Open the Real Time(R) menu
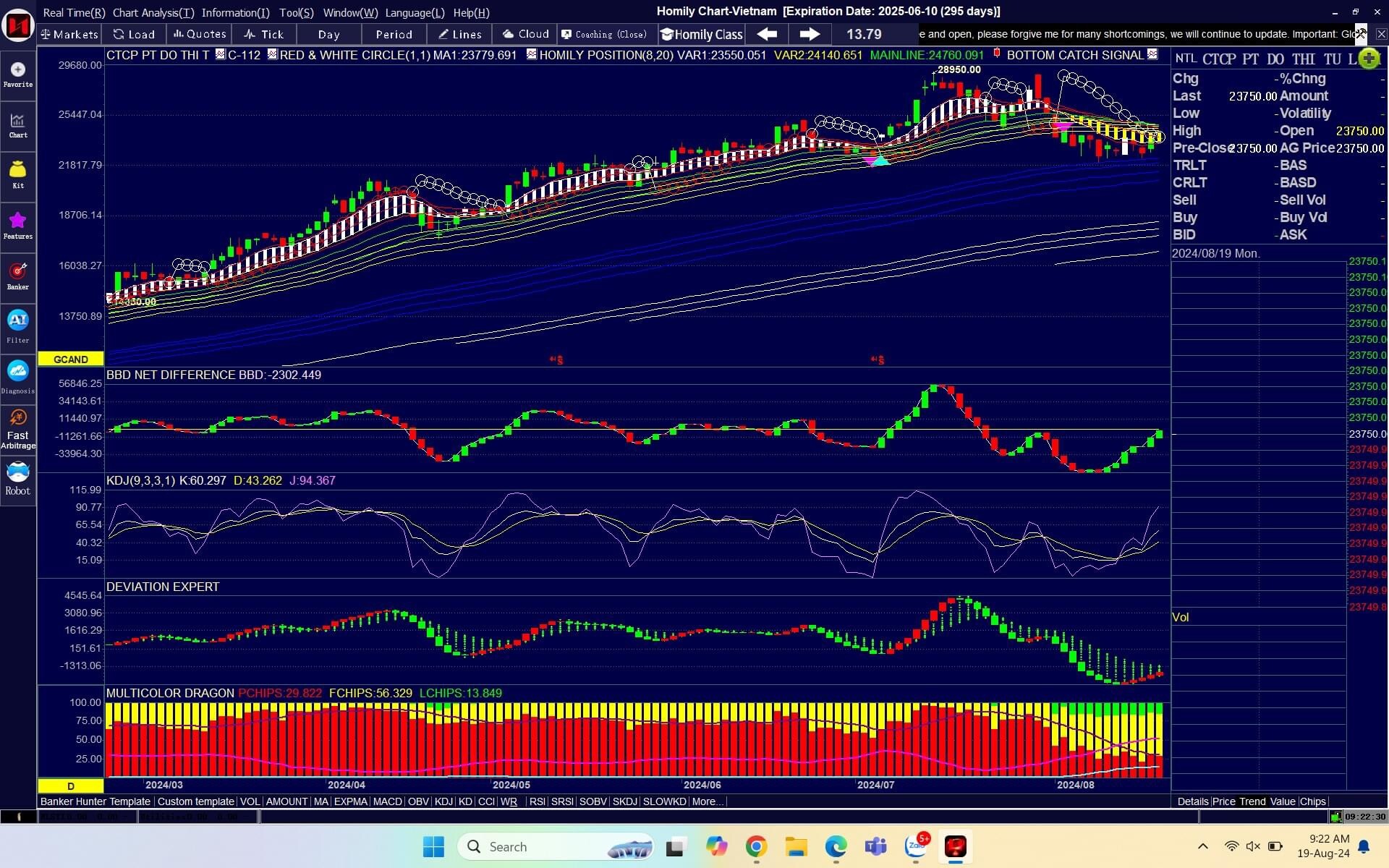The image size is (1389, 868). 74,12
